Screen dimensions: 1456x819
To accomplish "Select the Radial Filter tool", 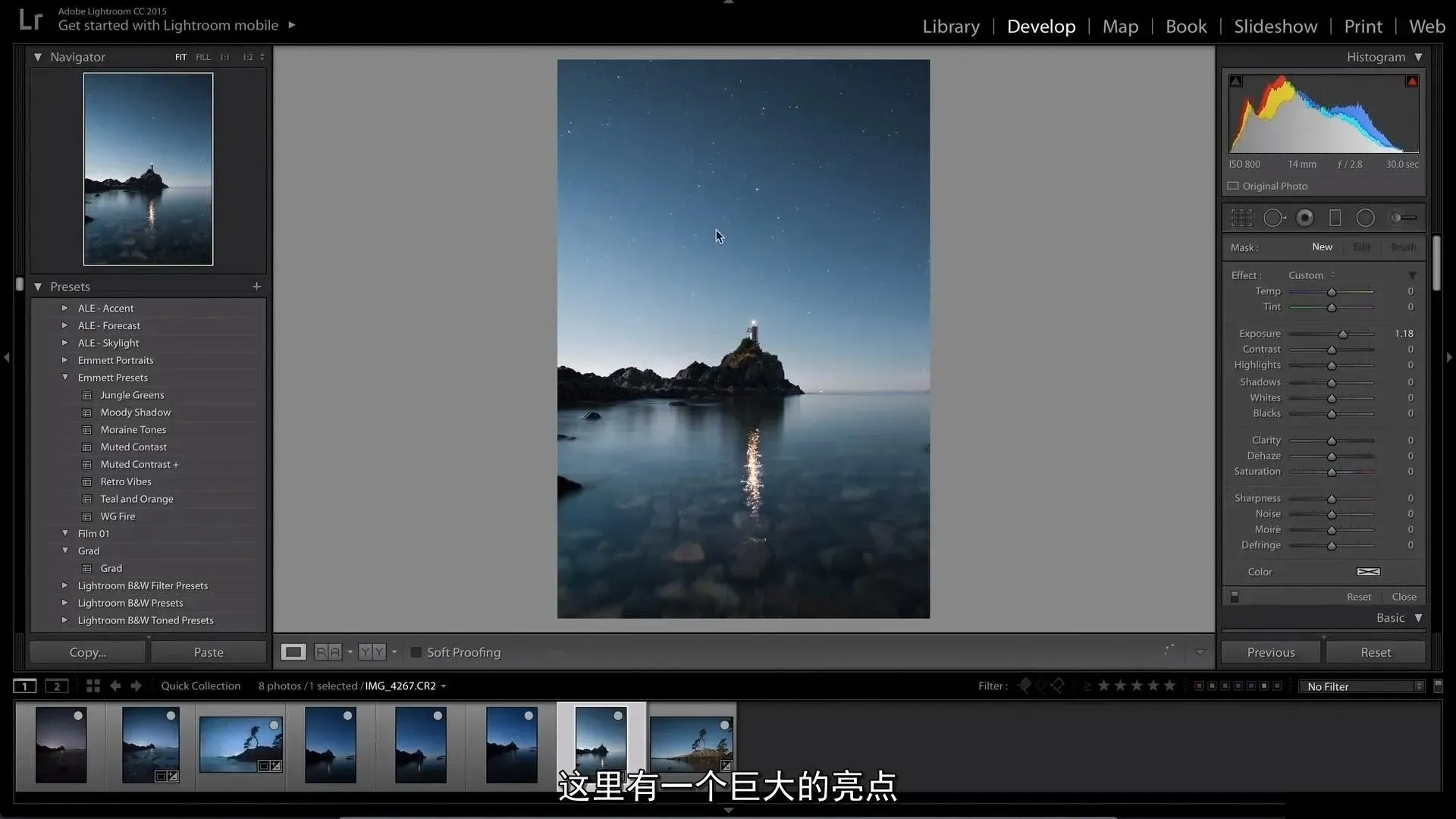I will pos(1366,218).
